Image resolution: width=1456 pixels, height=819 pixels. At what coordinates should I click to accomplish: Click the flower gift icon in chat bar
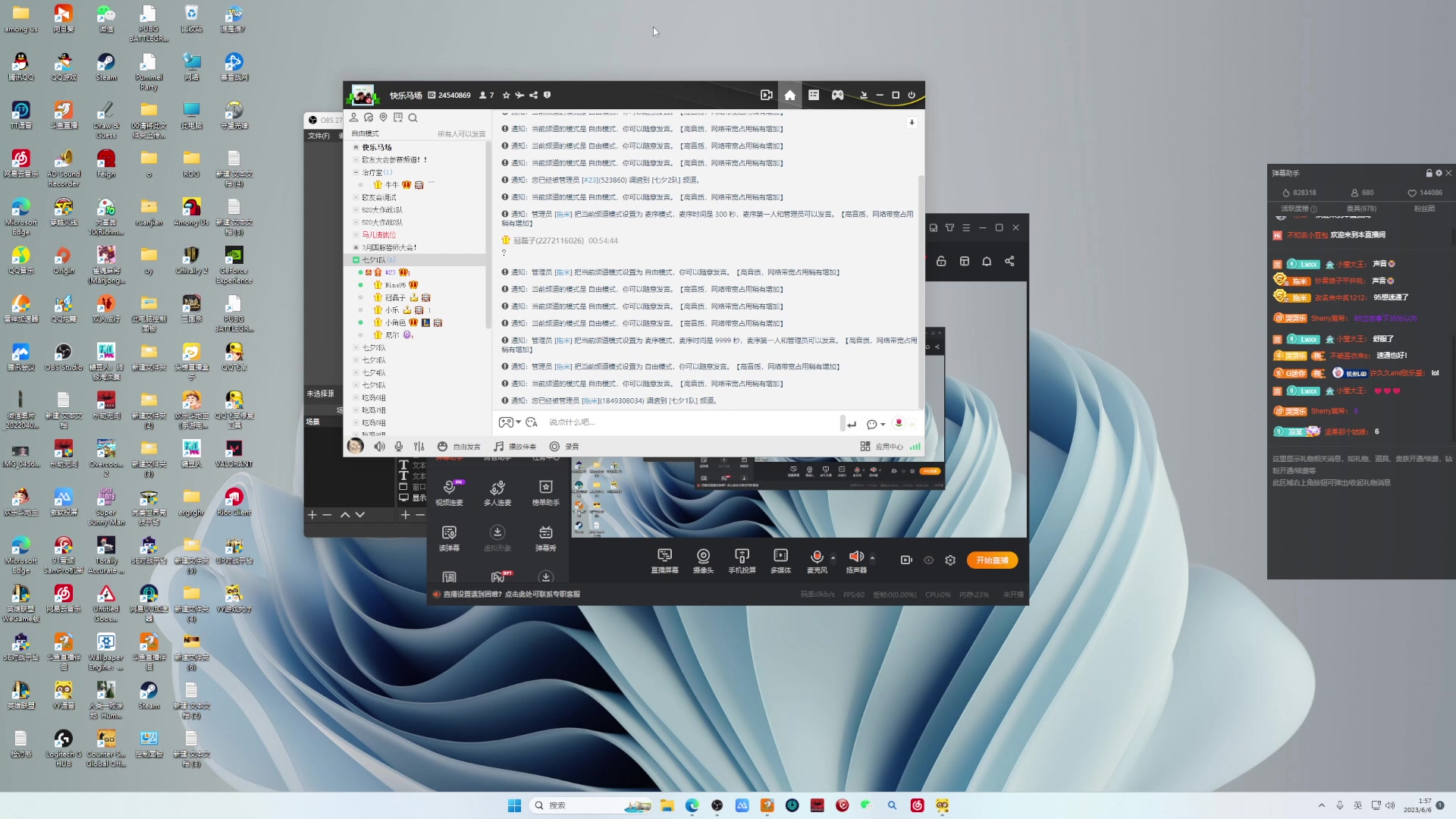click(899, 422)
